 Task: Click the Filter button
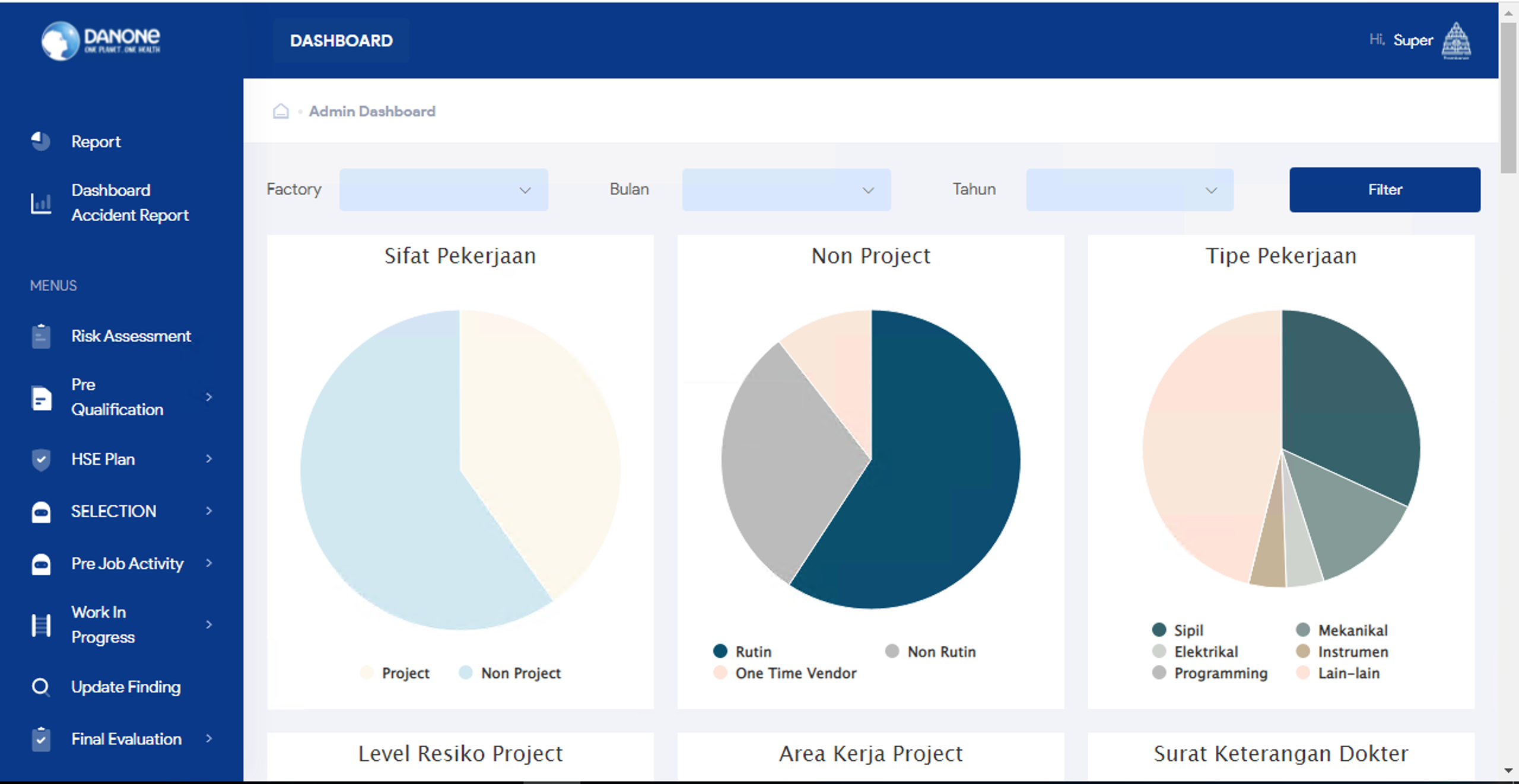pyautogui.click(x=1384, y=190)
